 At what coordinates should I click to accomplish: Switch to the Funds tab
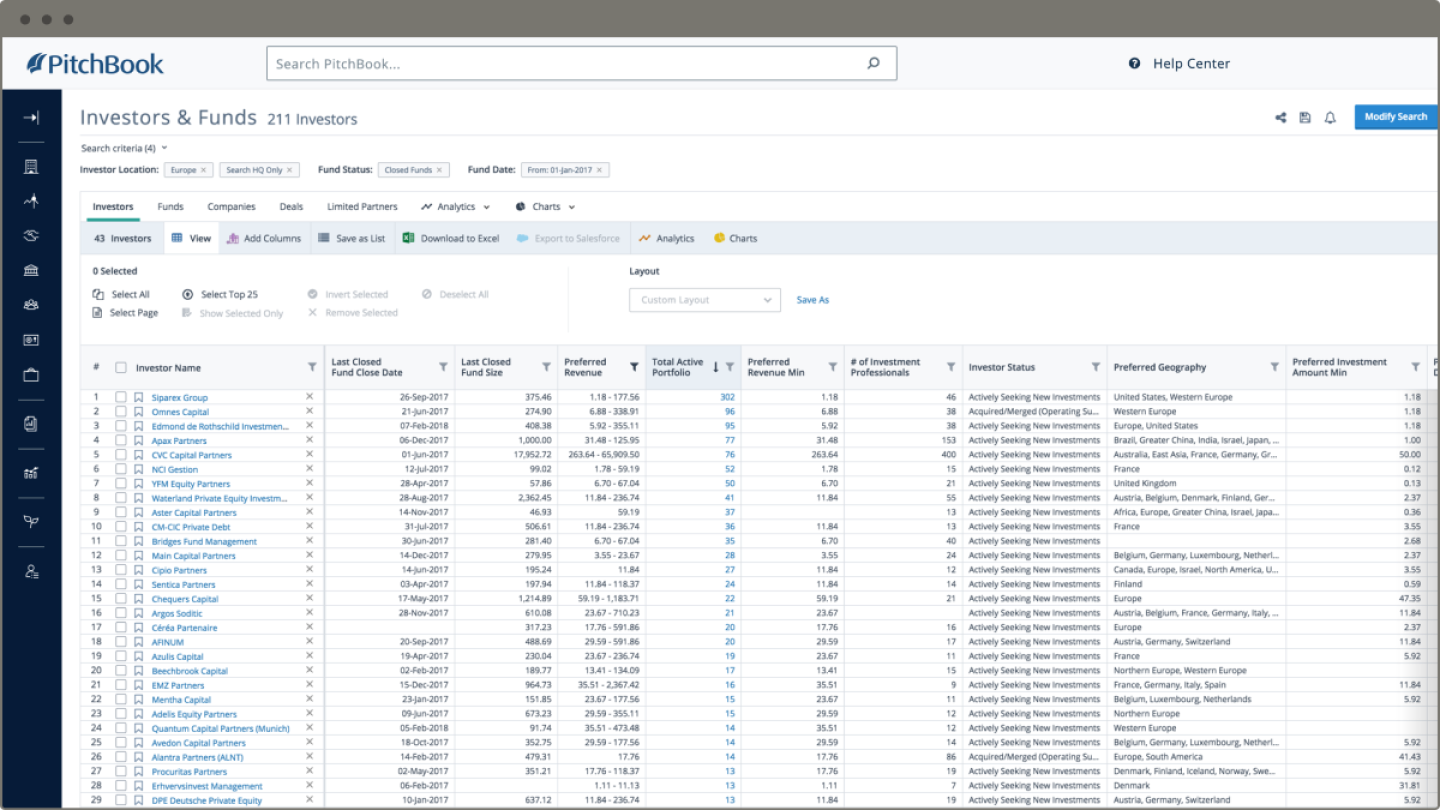(170, 207)
